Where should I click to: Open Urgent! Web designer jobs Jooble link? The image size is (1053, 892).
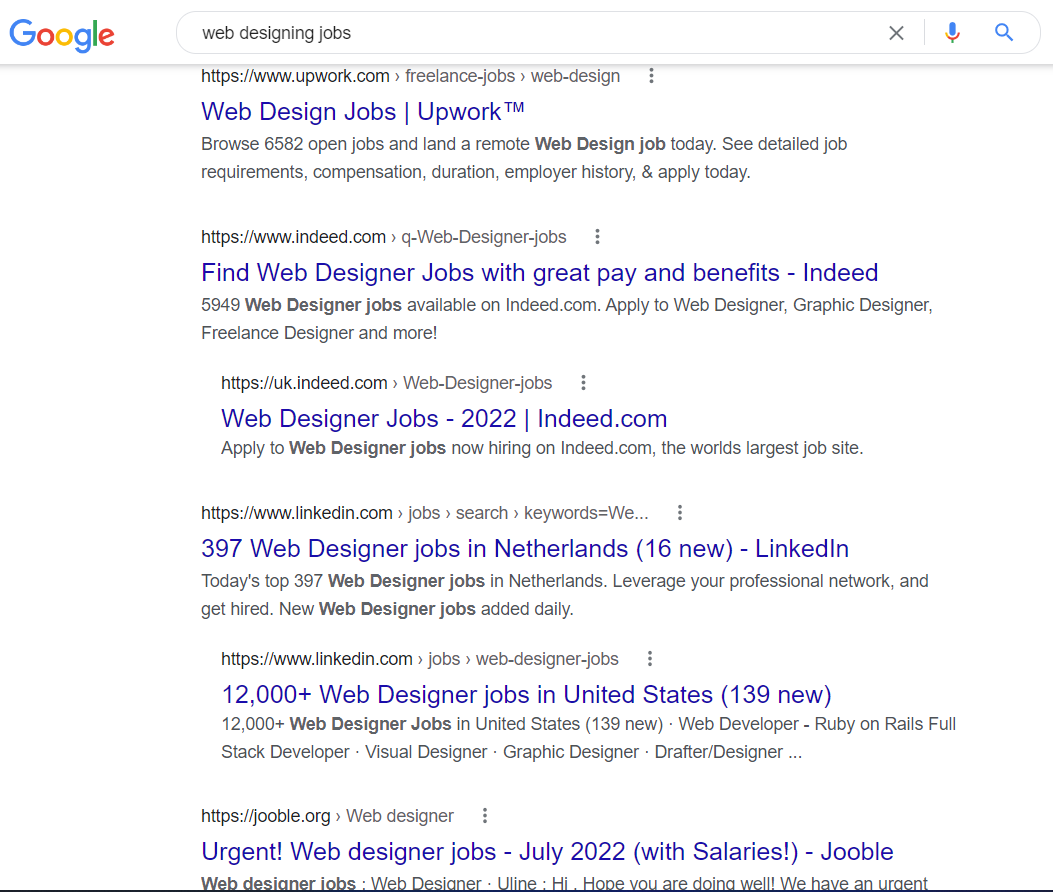click(547, 852)
